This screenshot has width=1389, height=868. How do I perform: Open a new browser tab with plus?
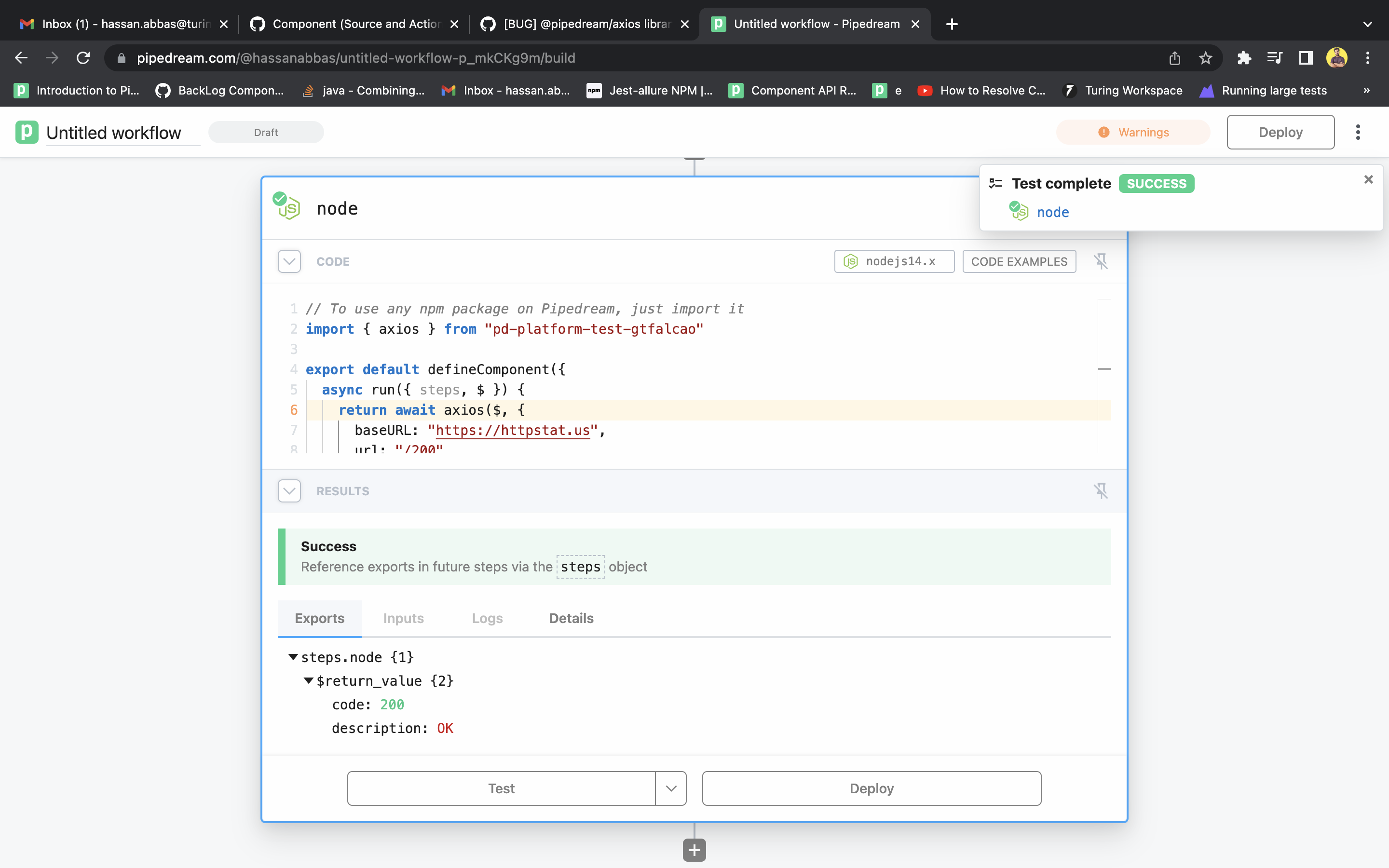pyautogui.click(x=952, y=24)
